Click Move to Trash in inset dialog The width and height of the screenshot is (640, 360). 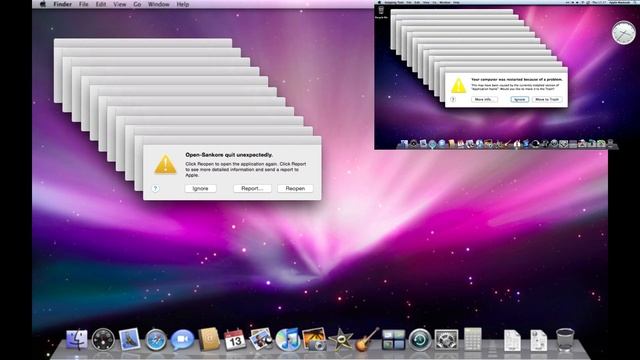[x=547, y=99]
